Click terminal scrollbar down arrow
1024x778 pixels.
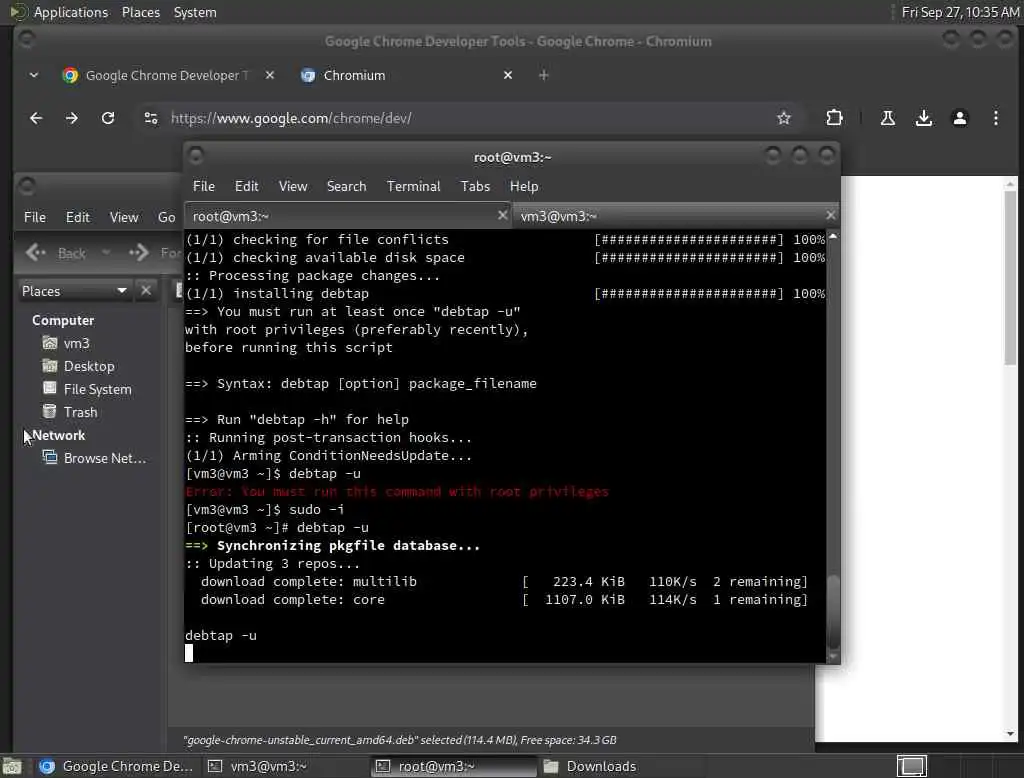tap(833, 657)
